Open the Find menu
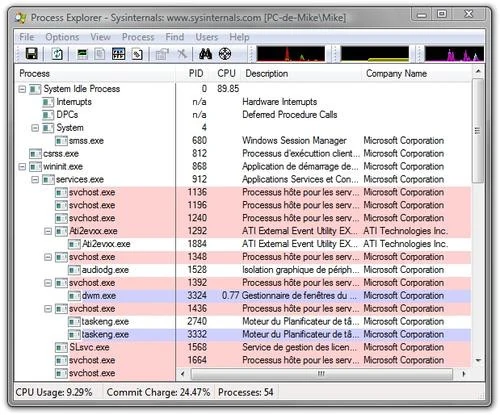 click(x=175, y=37)
